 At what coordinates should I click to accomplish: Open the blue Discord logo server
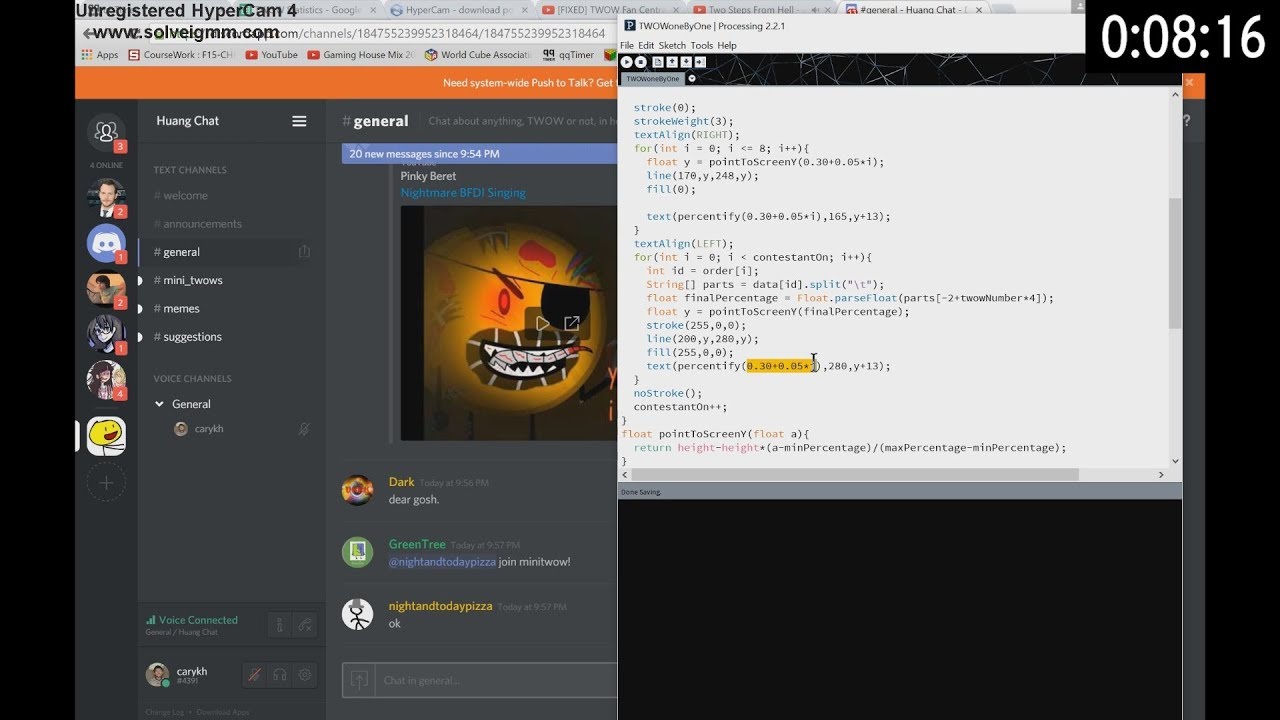tap(106, 243)
